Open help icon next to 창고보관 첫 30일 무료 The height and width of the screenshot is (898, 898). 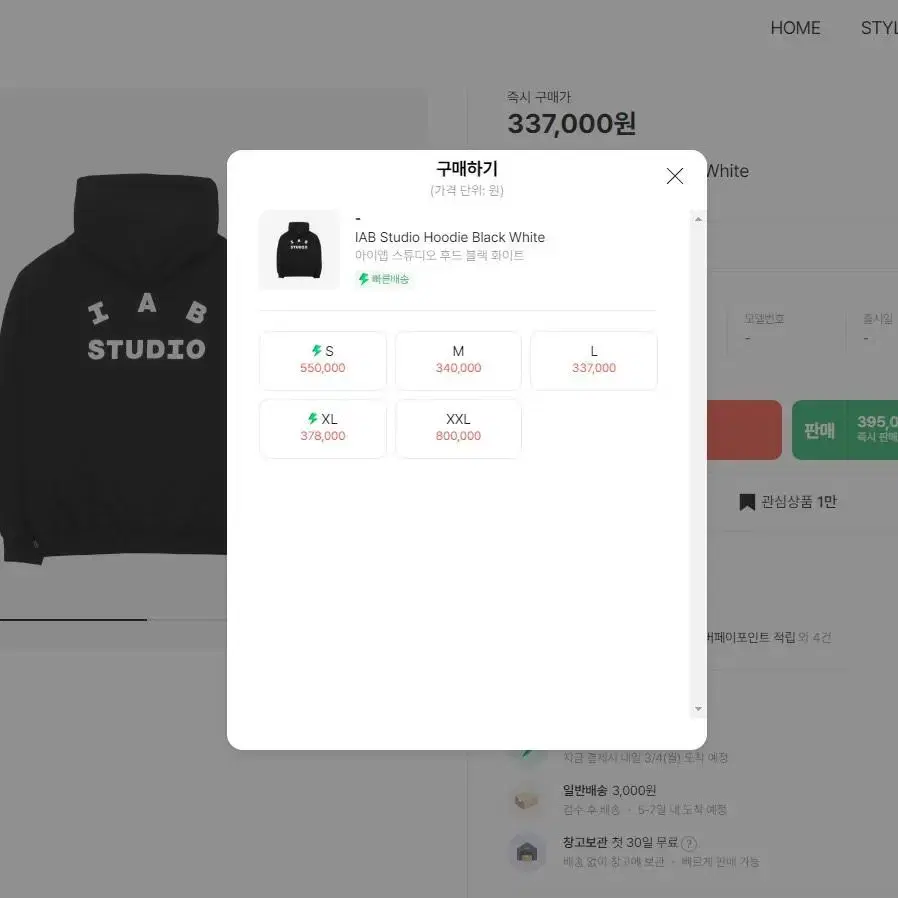pos(689,843)
